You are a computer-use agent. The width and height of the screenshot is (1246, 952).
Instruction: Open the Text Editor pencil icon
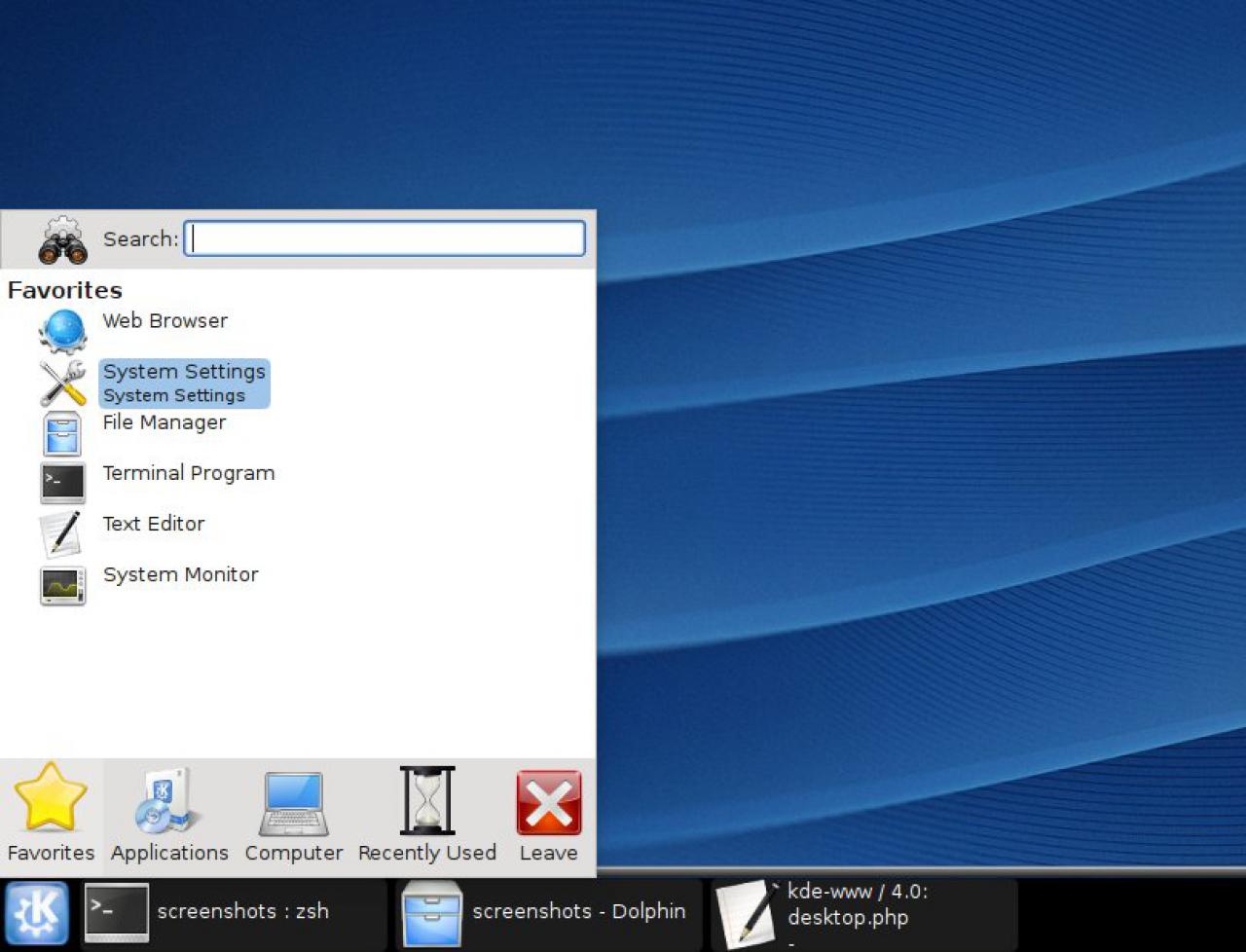point(61,533)
